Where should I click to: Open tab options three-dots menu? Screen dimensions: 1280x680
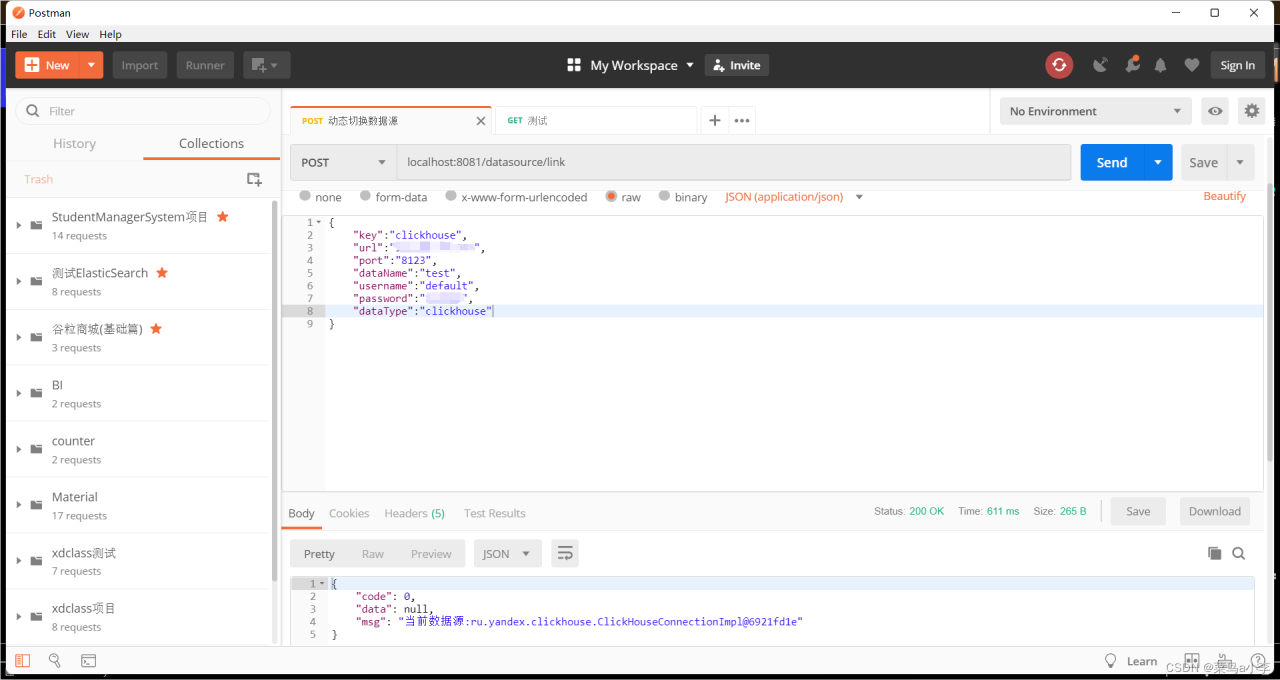click(742, 120)
